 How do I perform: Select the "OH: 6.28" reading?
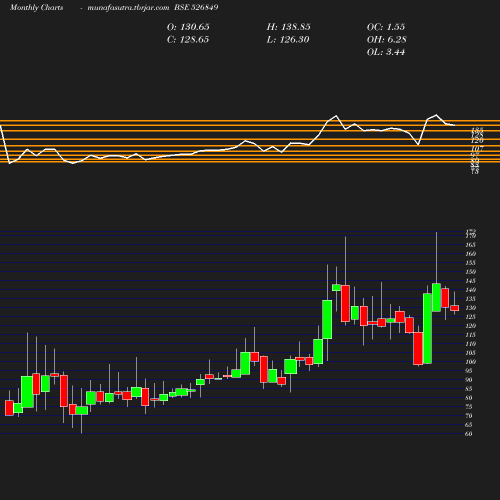pyautogui.click(x=386, y=40)
